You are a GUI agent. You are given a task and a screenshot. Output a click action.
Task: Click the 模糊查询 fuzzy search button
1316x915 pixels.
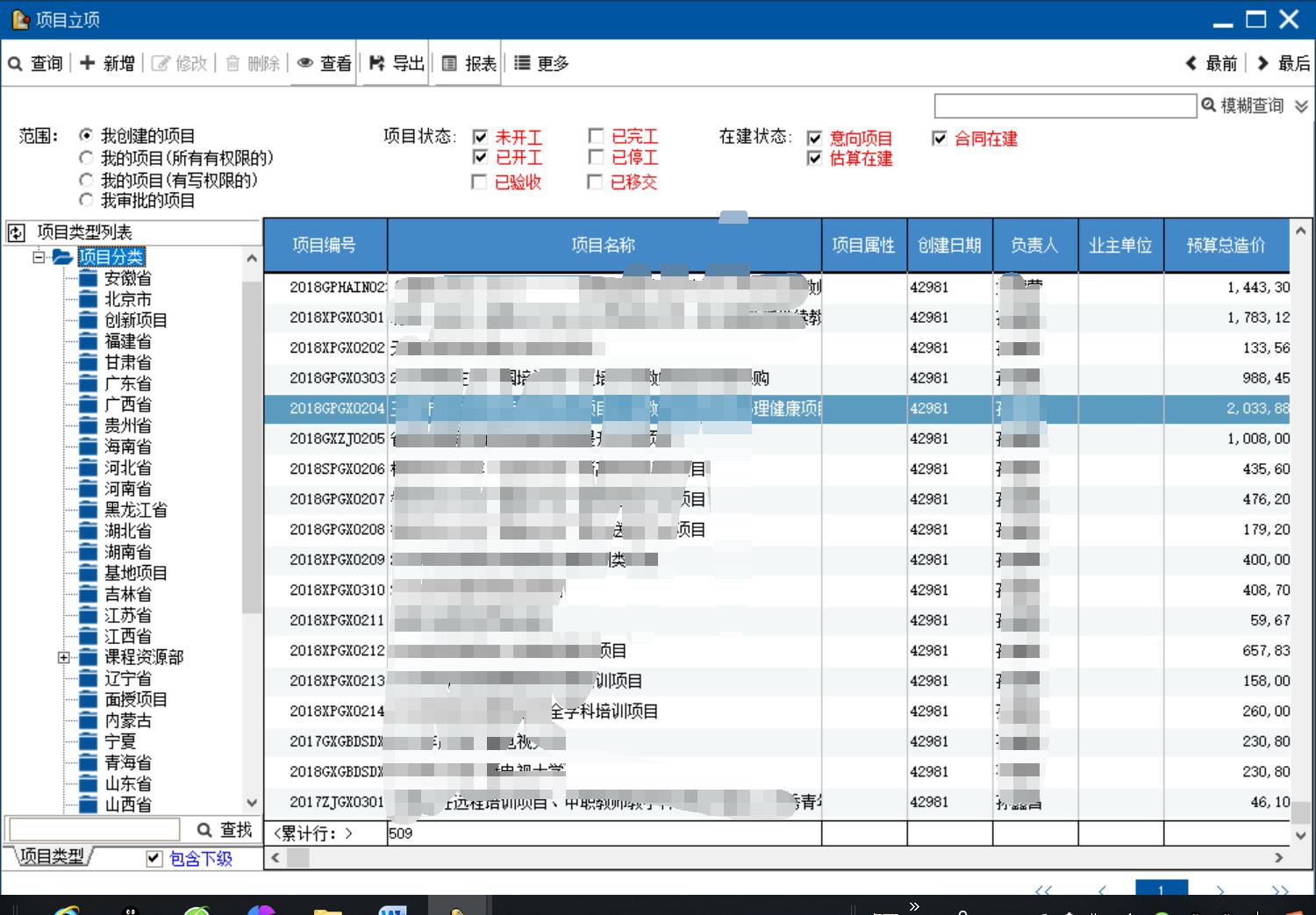pyautogui.click(x=1242, y=106)
